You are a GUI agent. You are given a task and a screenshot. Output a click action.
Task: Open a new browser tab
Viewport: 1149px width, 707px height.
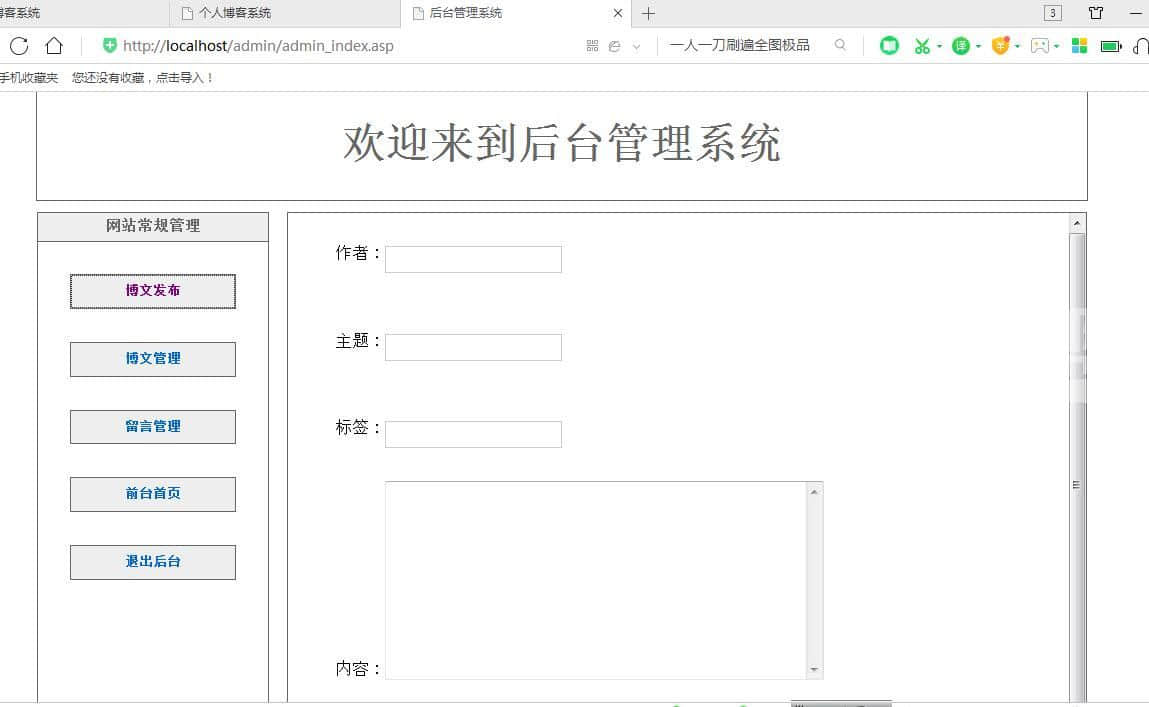click(648, 13)
